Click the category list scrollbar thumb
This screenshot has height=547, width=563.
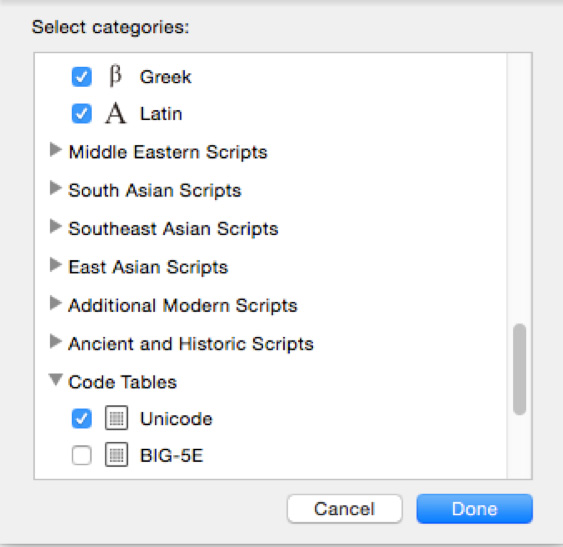(520, 369)
